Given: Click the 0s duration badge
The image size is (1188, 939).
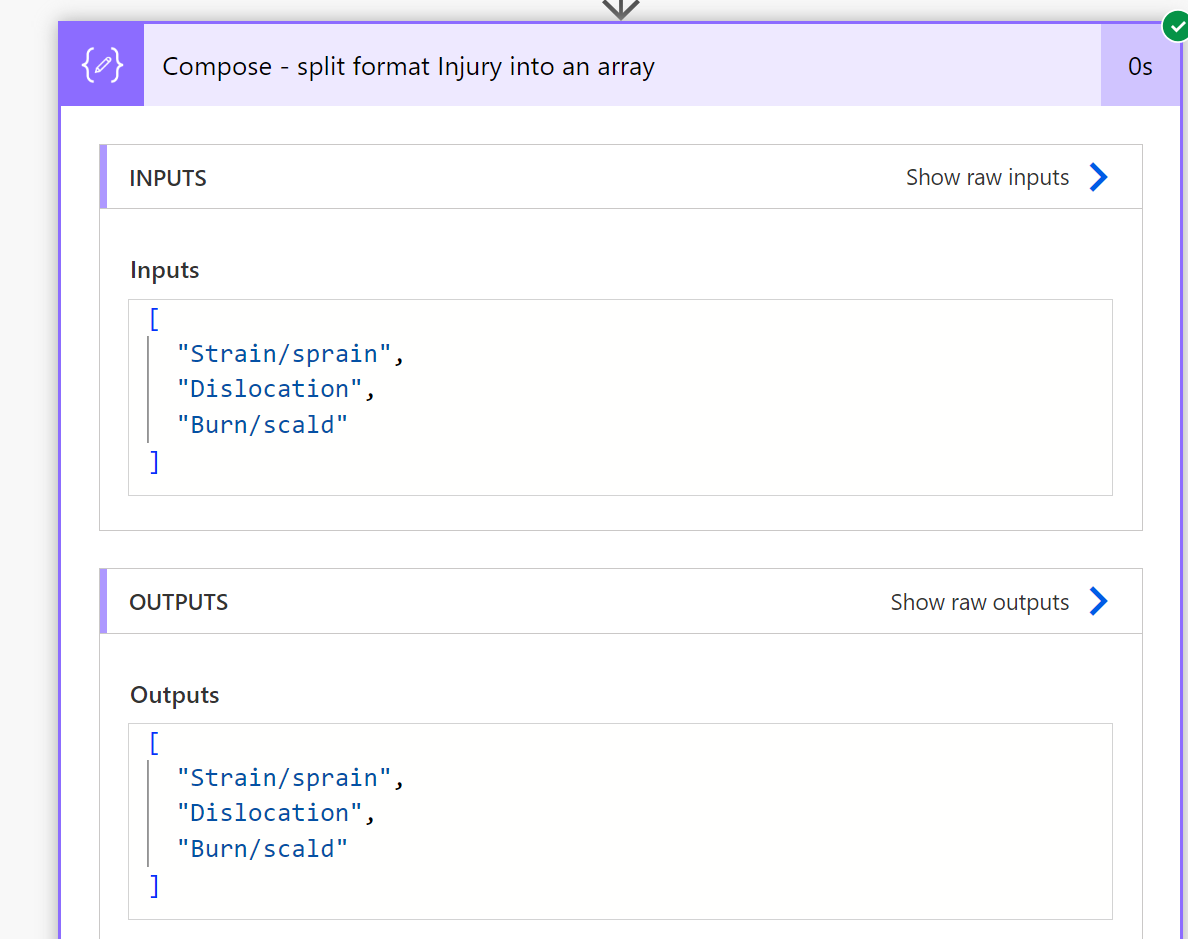Looking at the screenshot, I should pos(1140,67).
